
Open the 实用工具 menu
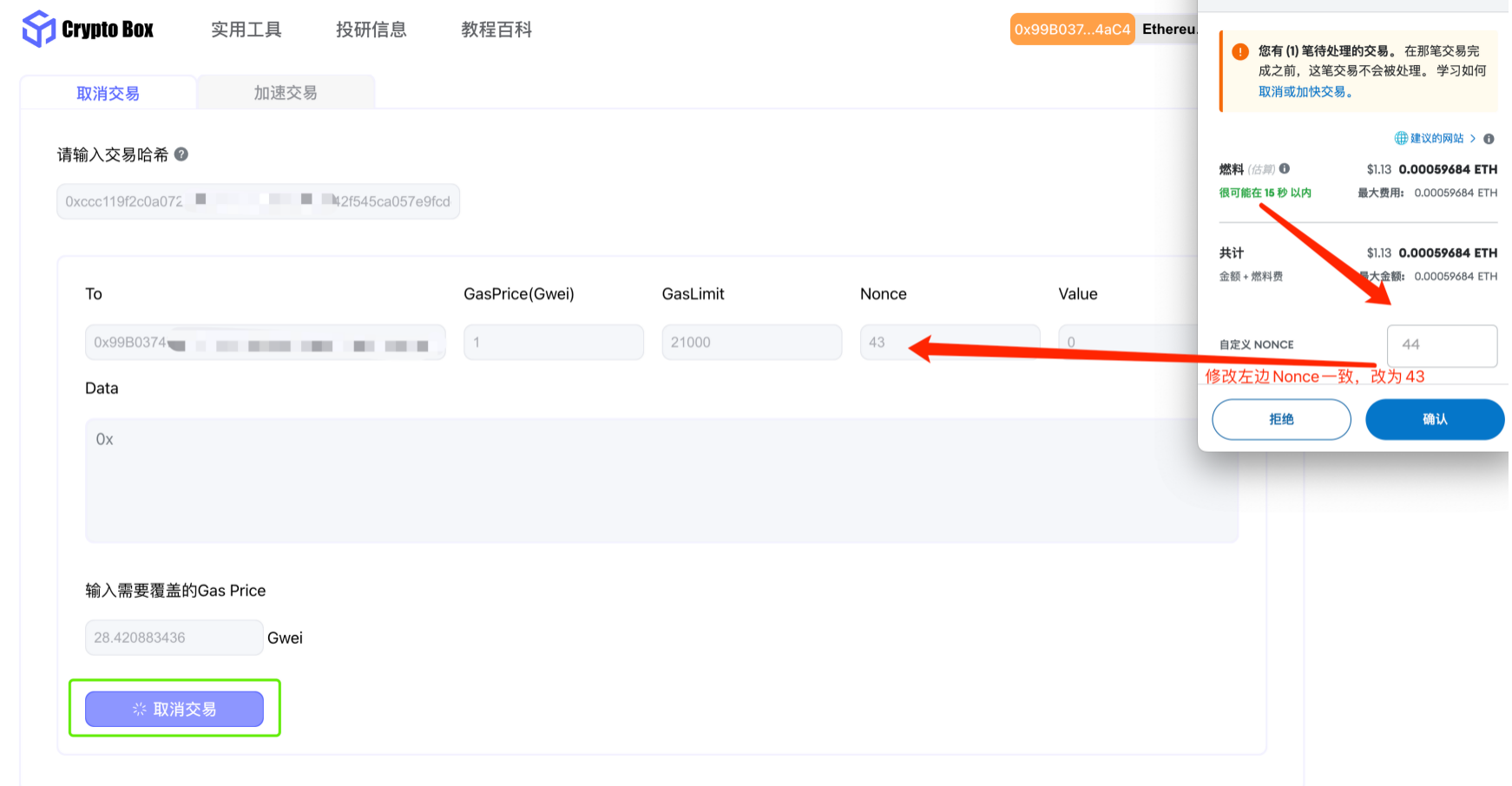[247, 29]
